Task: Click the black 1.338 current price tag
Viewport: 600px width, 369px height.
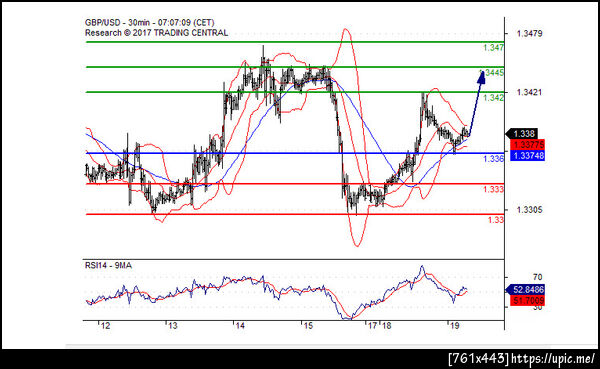Action: point(522,134)
